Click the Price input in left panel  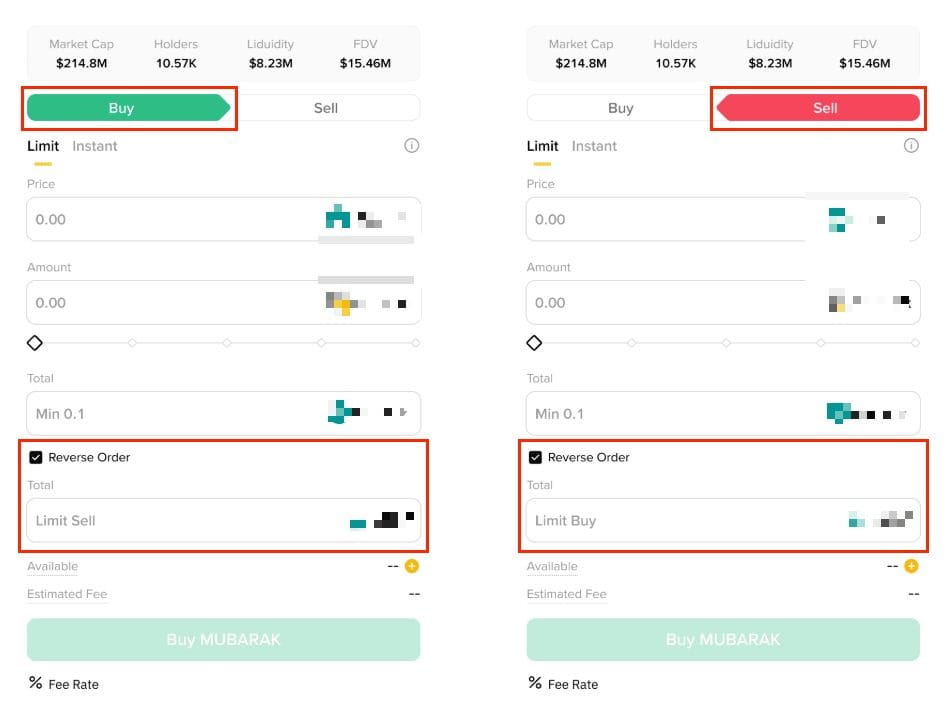tap(170, 219)
